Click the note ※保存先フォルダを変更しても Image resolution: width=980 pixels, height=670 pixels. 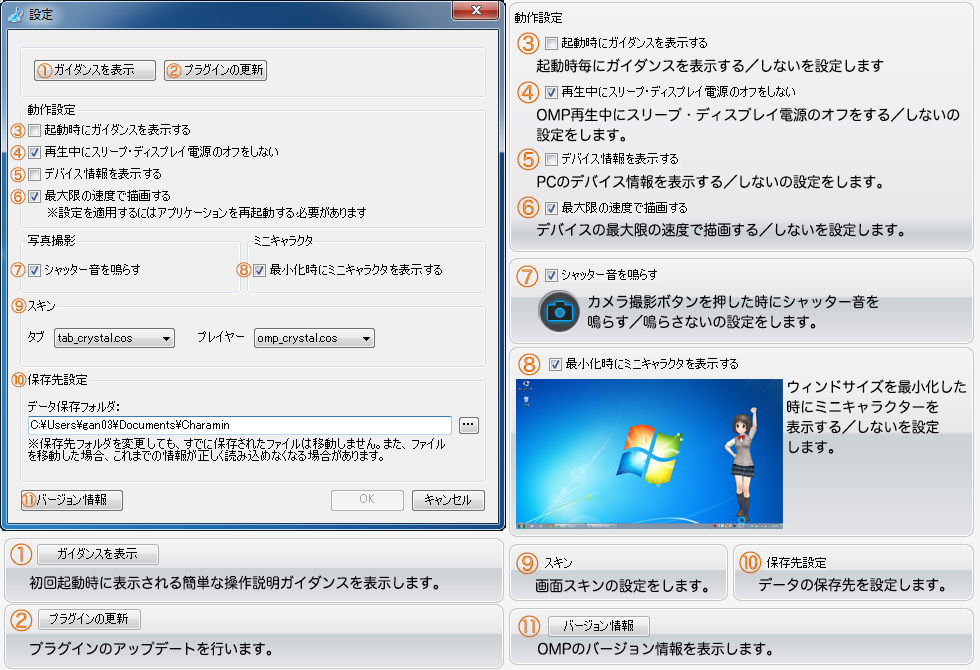pyautogui.click(x=236, y=450)
